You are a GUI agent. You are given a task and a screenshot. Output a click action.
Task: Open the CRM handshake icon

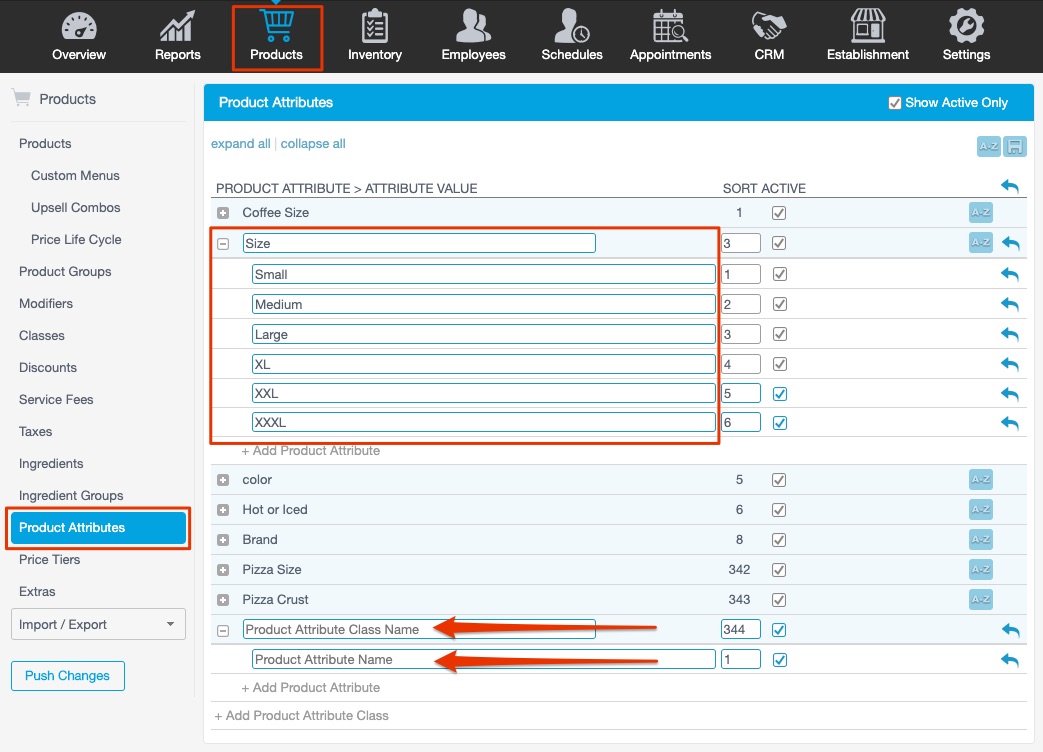(x=768, y=35)
